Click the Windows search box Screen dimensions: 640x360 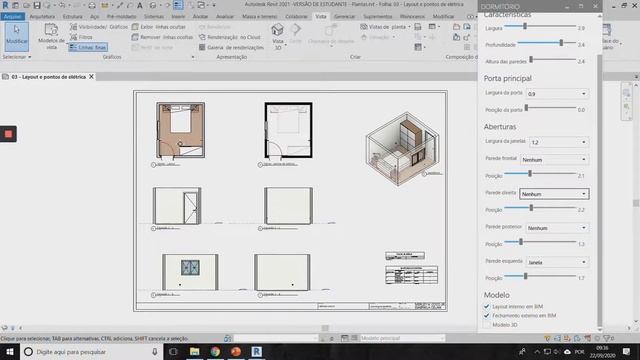(x=91, y=351)
